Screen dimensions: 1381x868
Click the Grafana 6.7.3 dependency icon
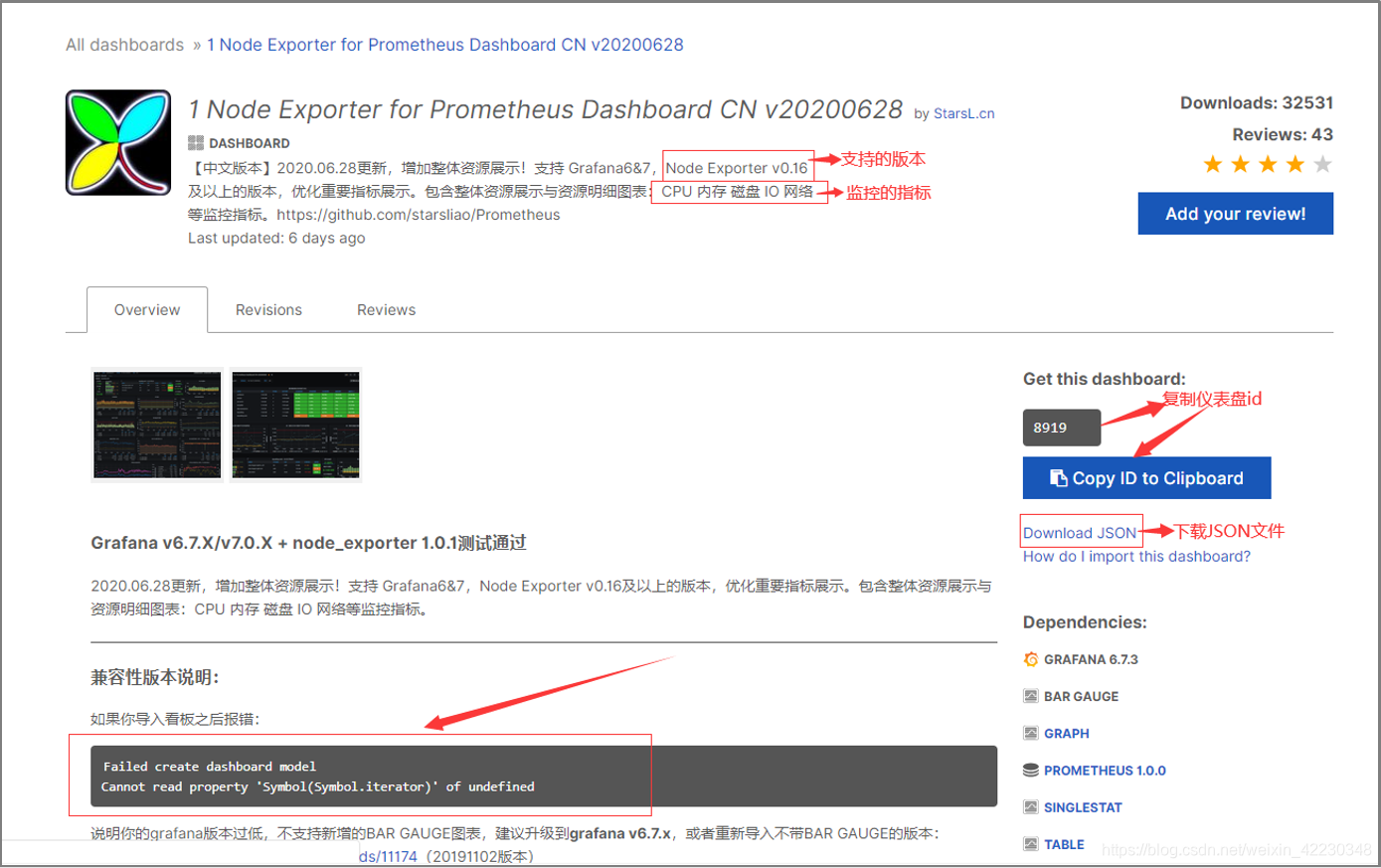pos(1031,659)
